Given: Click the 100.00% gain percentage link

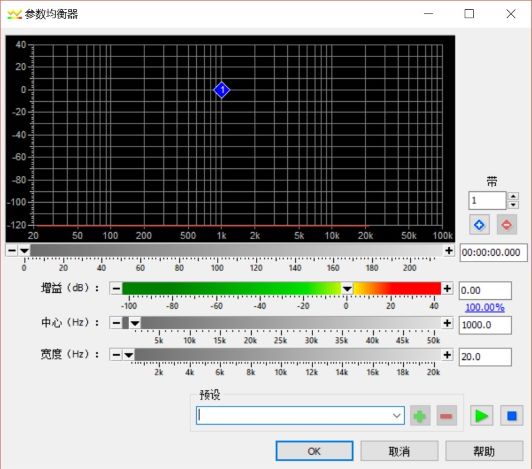Looking at the screenshot, I should coord(484,307).
